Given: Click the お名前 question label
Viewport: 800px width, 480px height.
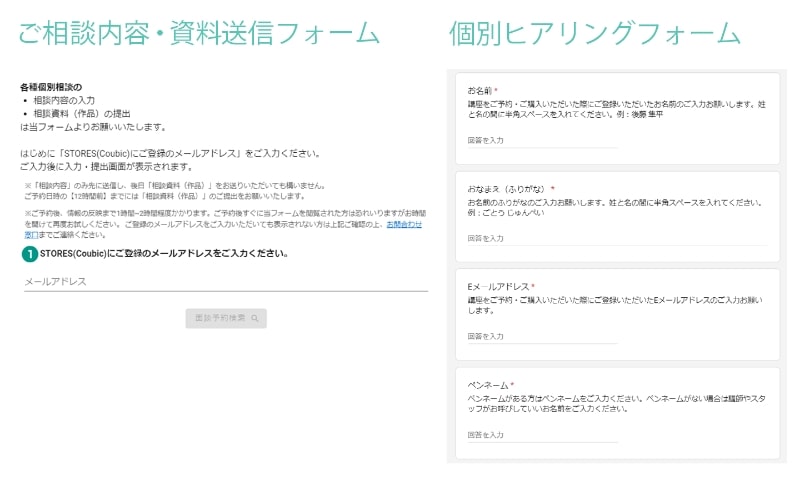Looking at the screenshot, I should tap(480, 91).
